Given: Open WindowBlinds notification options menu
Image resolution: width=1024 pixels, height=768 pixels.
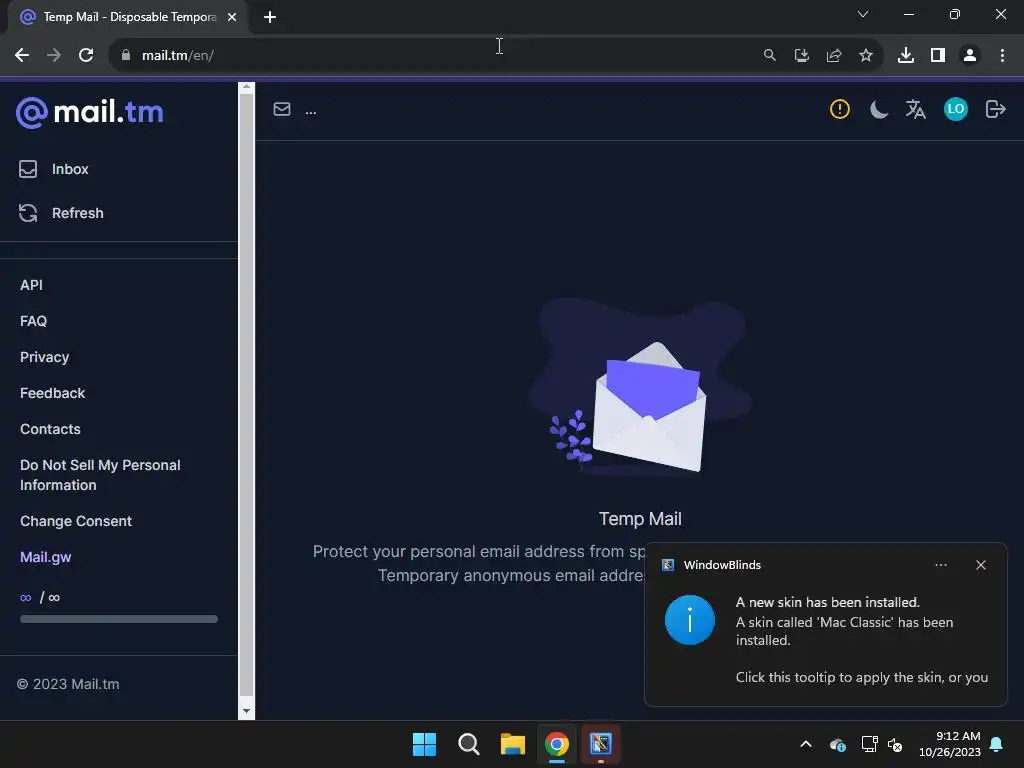Looking at the screenshot, I should [941, 565].
